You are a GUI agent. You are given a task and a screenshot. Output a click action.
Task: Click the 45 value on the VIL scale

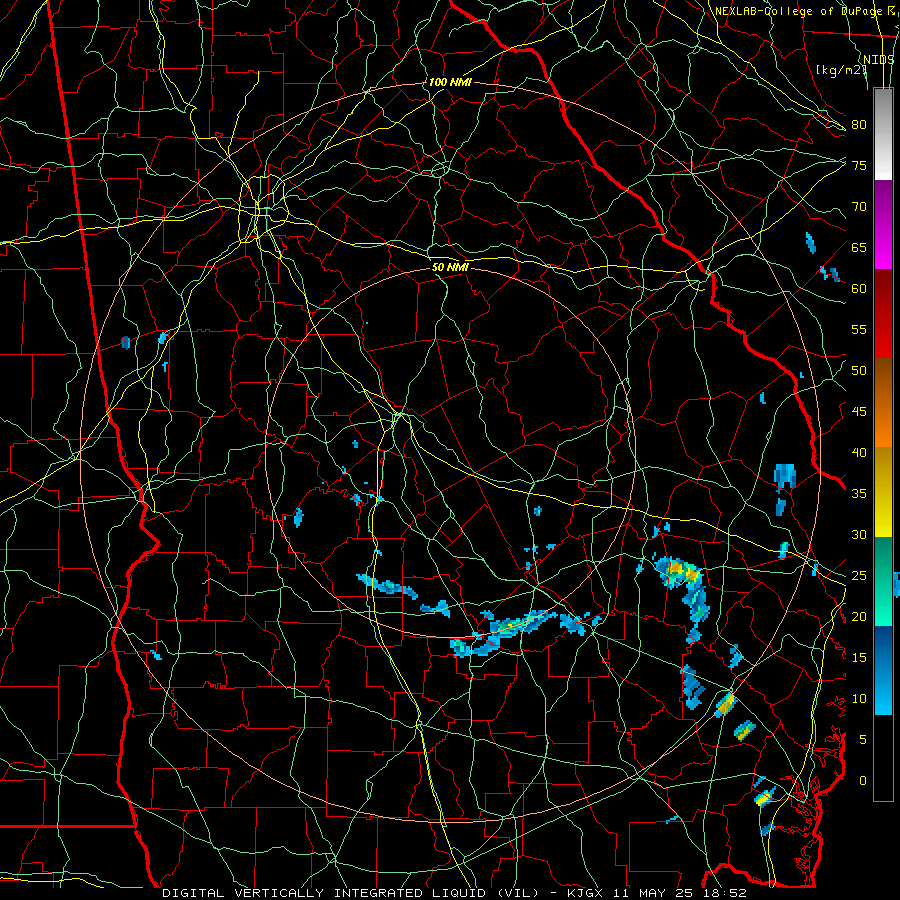pyautogui.click(x=859, y=412)
